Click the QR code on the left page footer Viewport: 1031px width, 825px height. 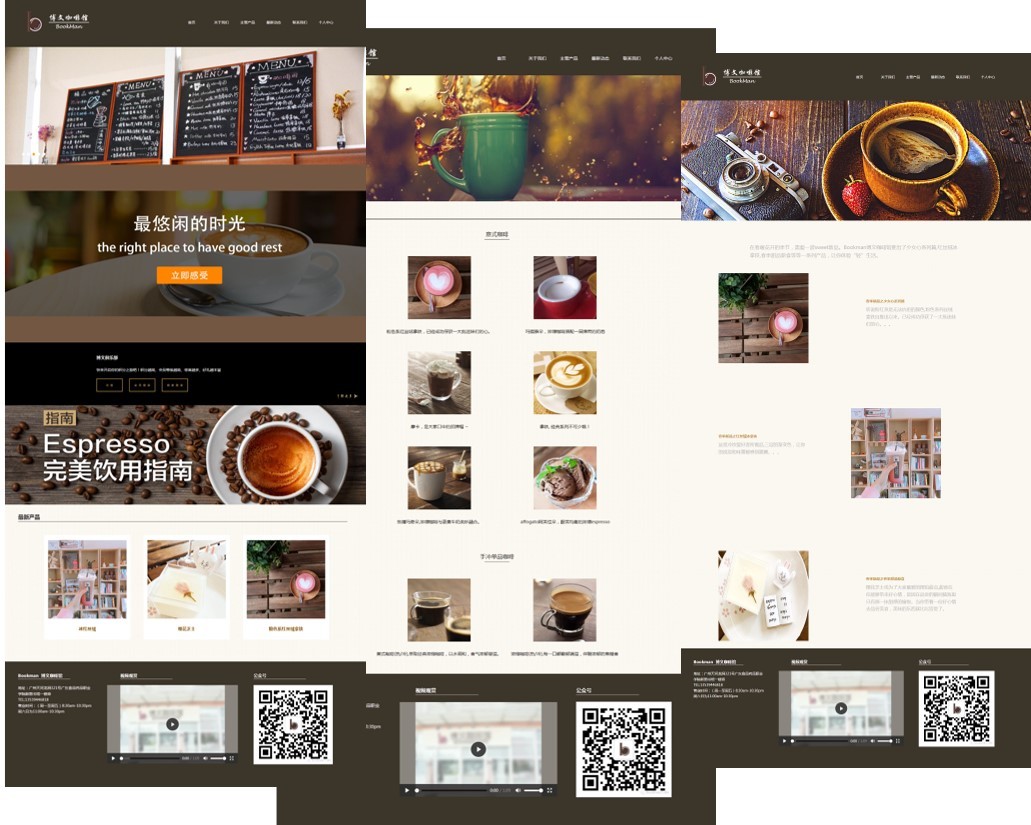pos(293,724)
